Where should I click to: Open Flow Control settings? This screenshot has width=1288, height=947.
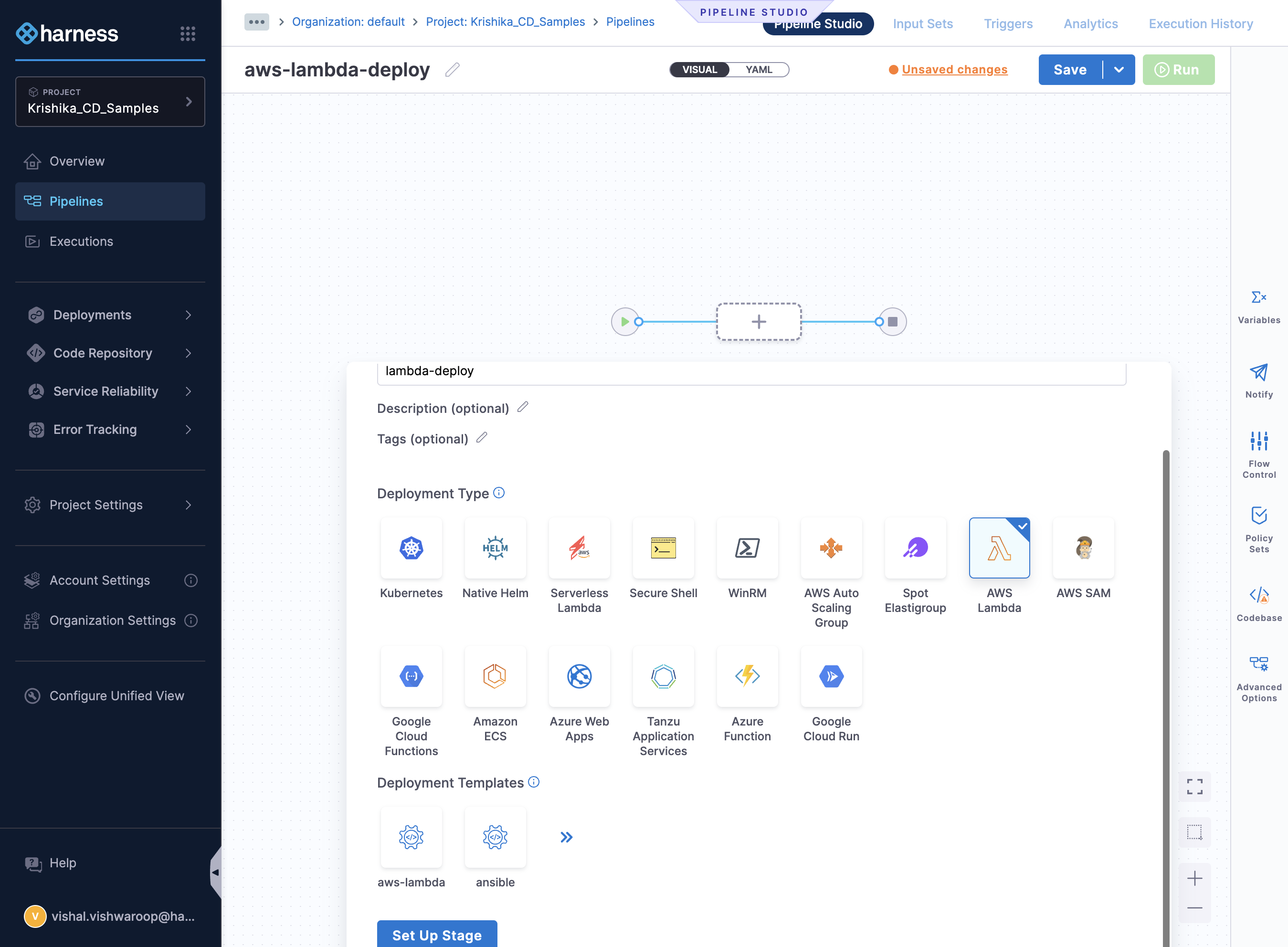pyautogui.click(x=1258, y=455)
